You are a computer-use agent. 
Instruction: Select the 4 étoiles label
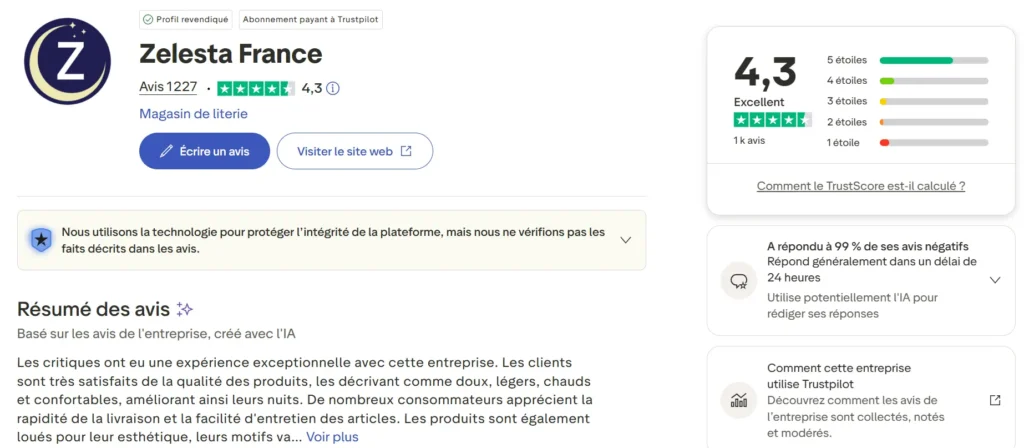[847, 81]
